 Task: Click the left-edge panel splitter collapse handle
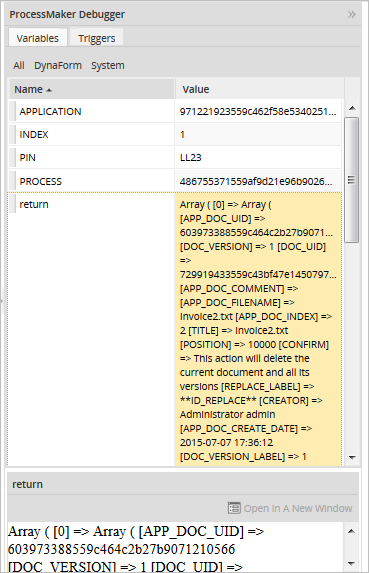1,301
